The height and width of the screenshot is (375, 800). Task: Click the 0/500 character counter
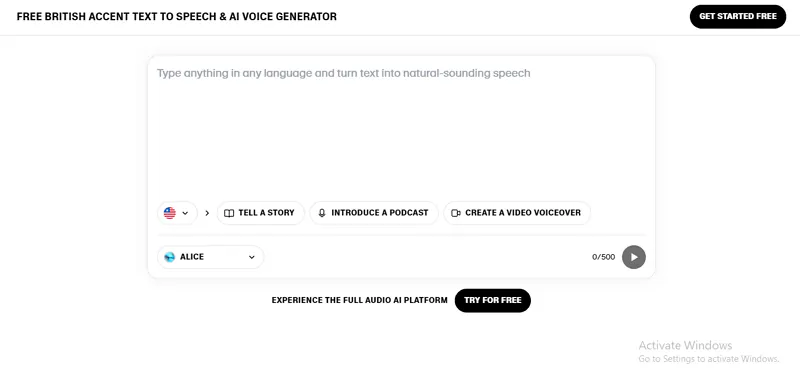tap(604, 257)
